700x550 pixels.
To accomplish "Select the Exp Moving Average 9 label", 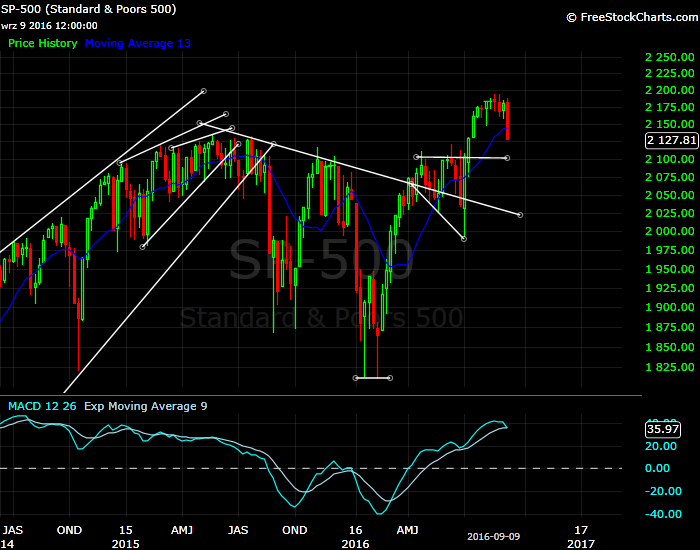I will pyautogui.click(x=146, y=406).
